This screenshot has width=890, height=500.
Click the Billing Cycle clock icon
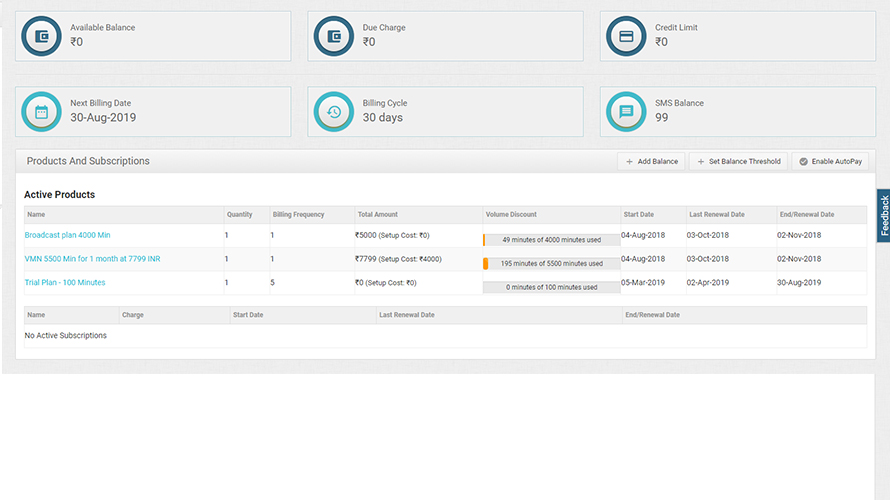click(x=334, y=112)
